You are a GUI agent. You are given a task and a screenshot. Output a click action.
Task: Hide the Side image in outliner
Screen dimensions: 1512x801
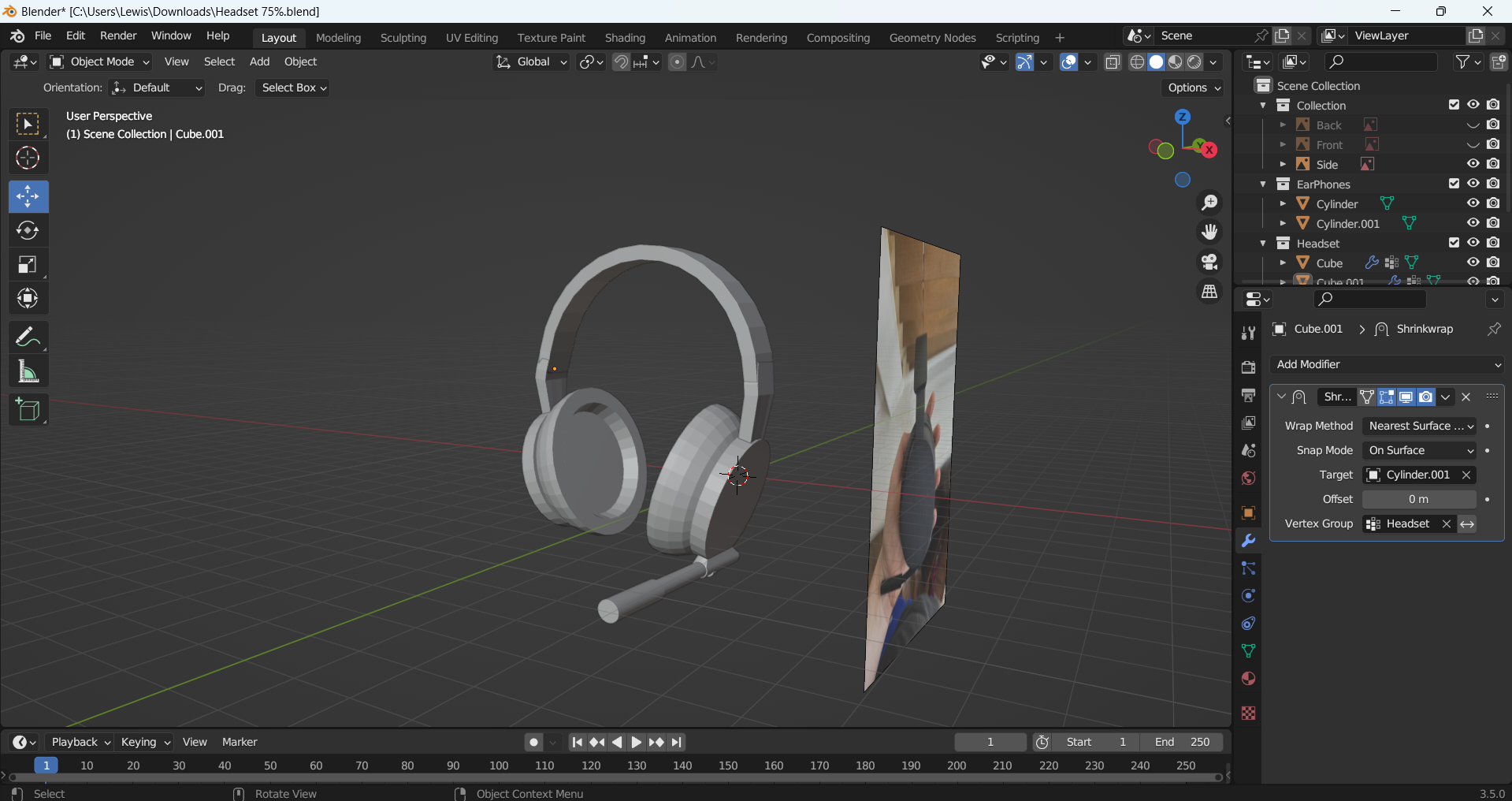pos(1473,164)
